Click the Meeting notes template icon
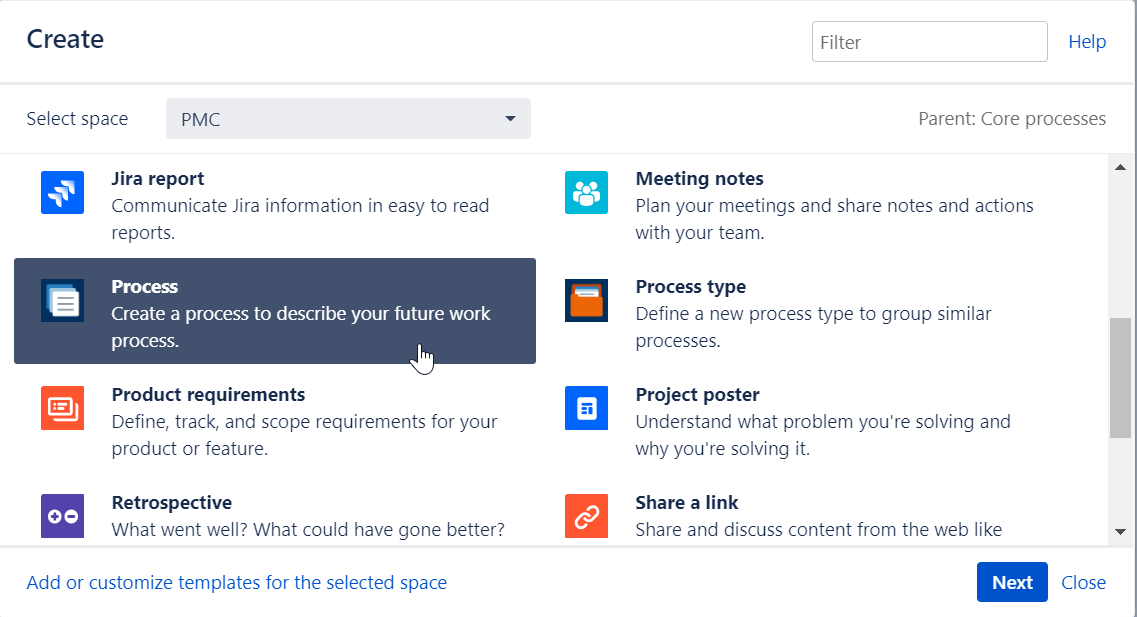Image resolution: width=1137 pixels, height=617 pixels. [x=586, y=192]
